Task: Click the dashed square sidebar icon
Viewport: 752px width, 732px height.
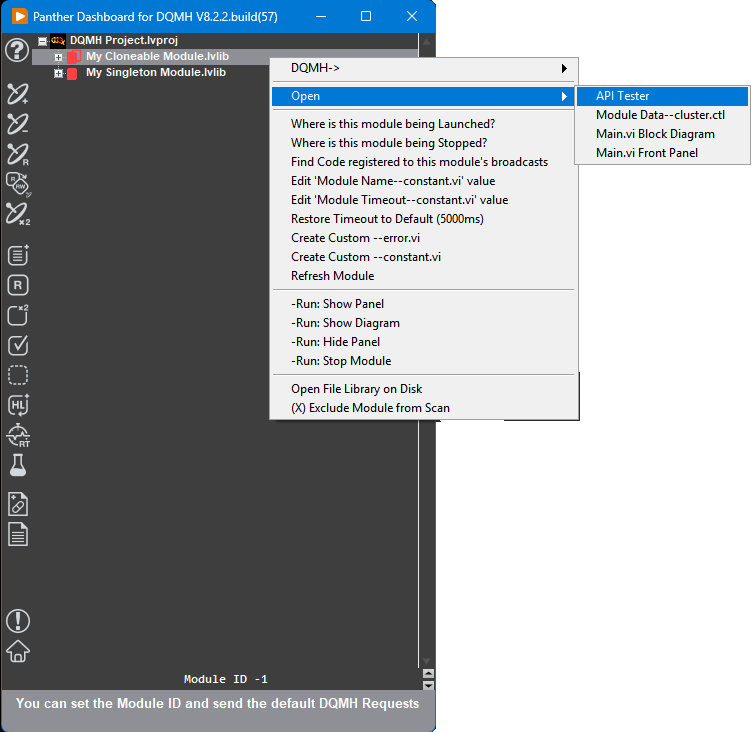Action: [18, 375]
